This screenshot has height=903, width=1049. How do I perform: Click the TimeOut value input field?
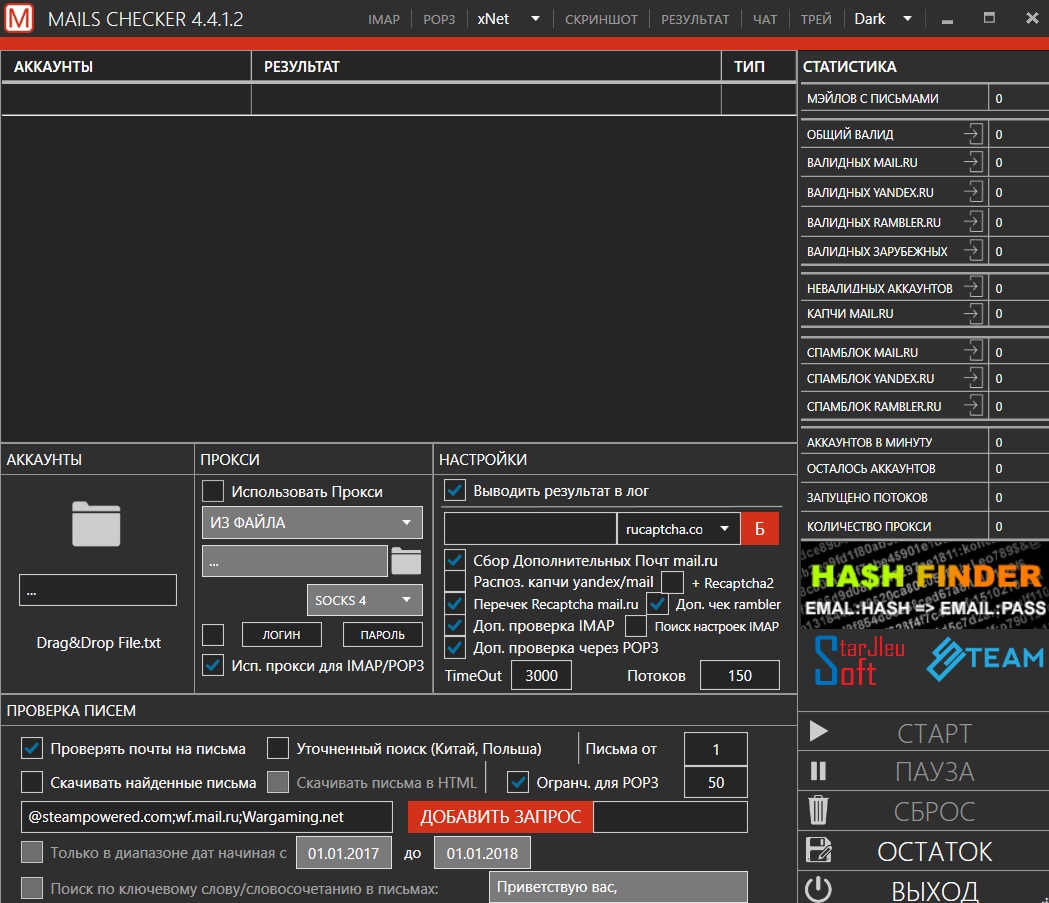541,675
